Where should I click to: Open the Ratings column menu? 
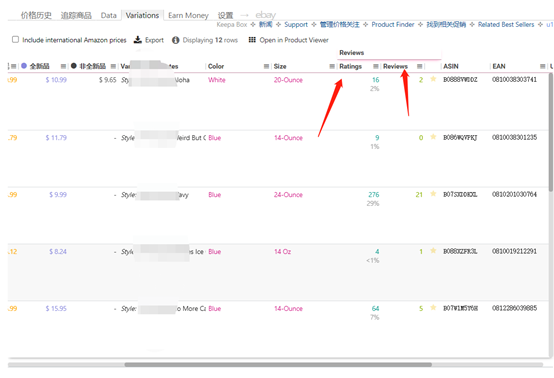point(376,66)
